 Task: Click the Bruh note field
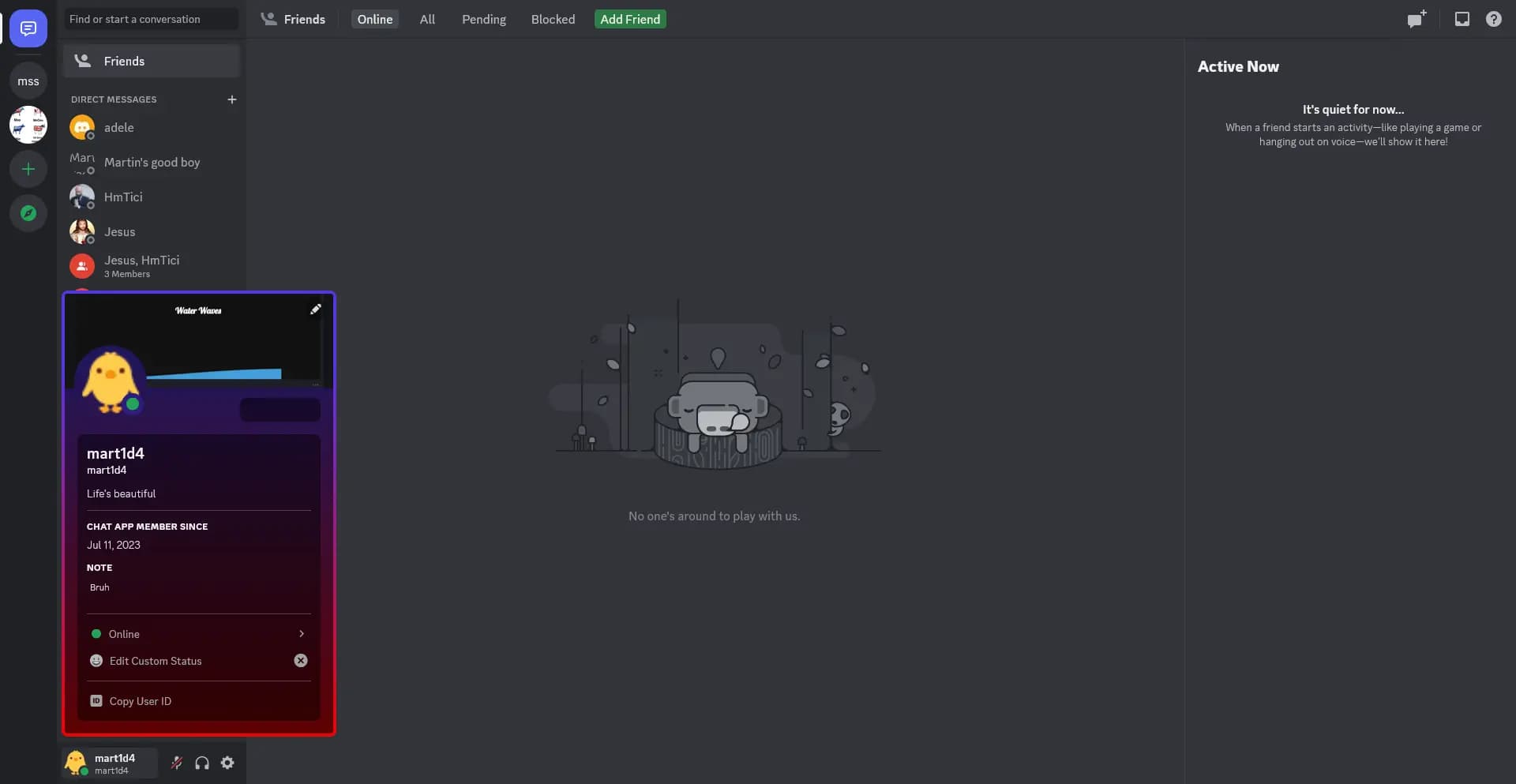[199, 587]
